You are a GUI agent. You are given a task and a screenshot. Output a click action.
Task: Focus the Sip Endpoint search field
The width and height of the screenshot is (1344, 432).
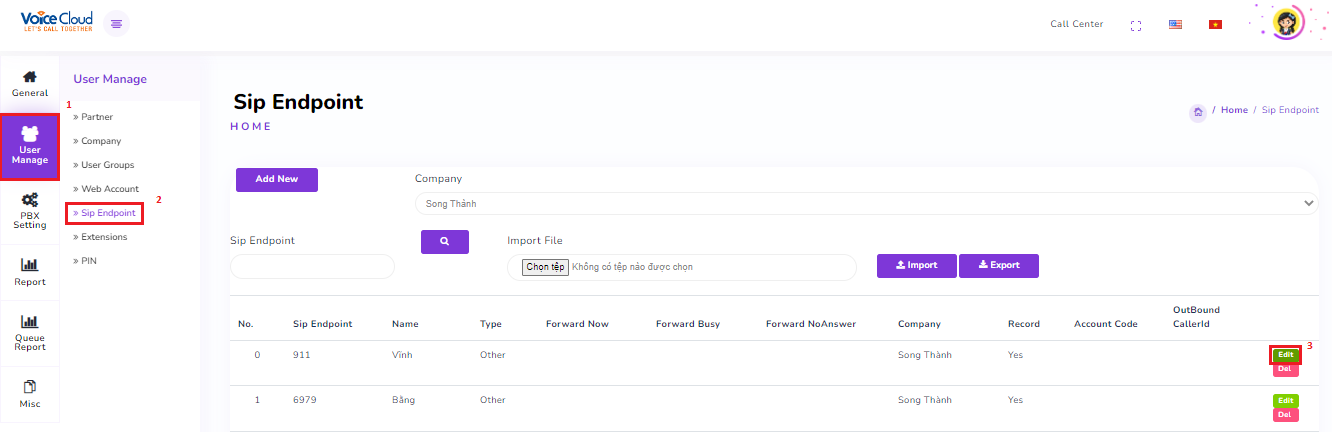click(x=313, y=267)
